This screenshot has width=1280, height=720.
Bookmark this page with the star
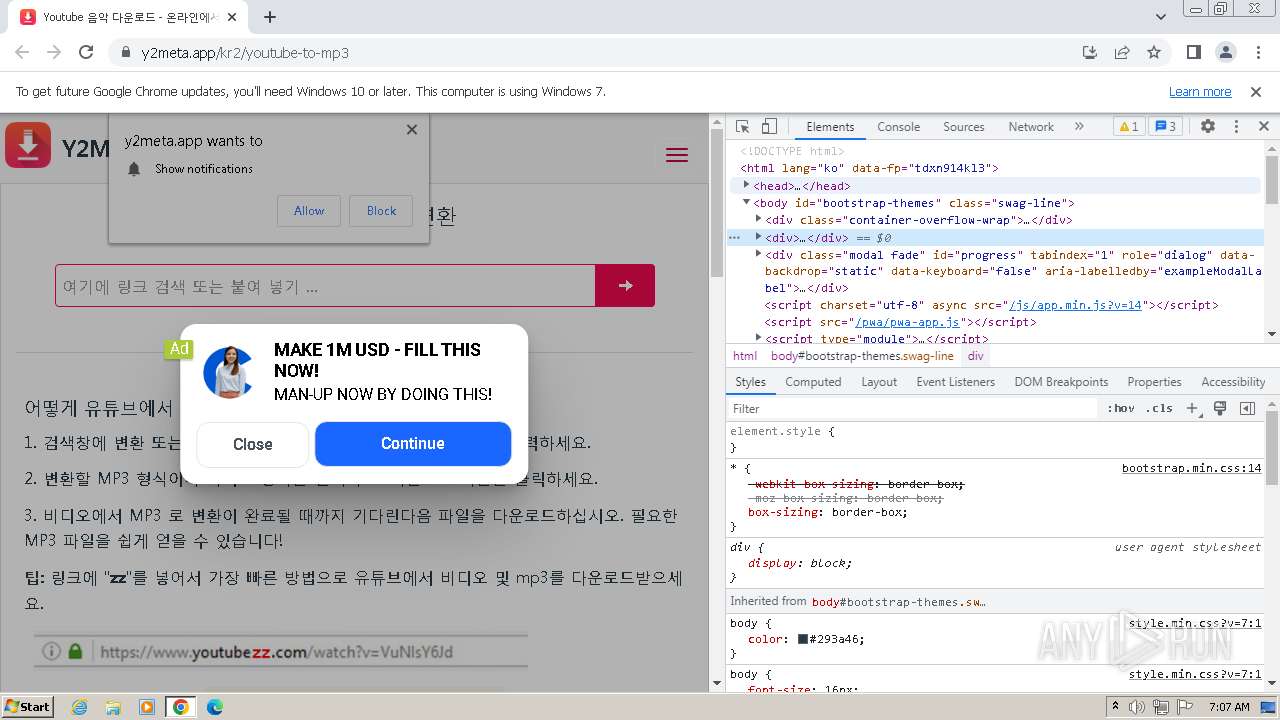[x=1154, y=52]
